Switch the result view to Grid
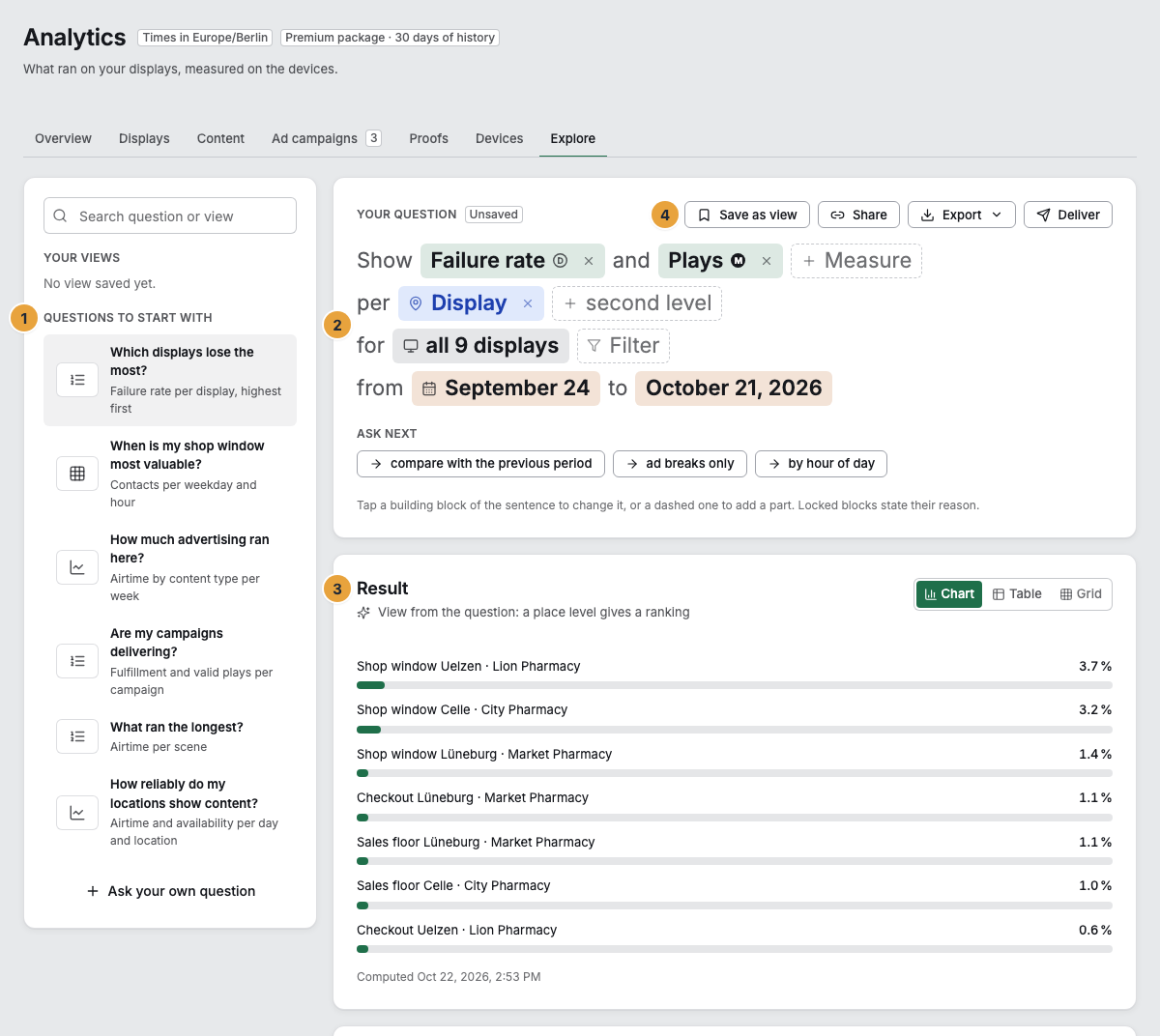 [1081, 594]
